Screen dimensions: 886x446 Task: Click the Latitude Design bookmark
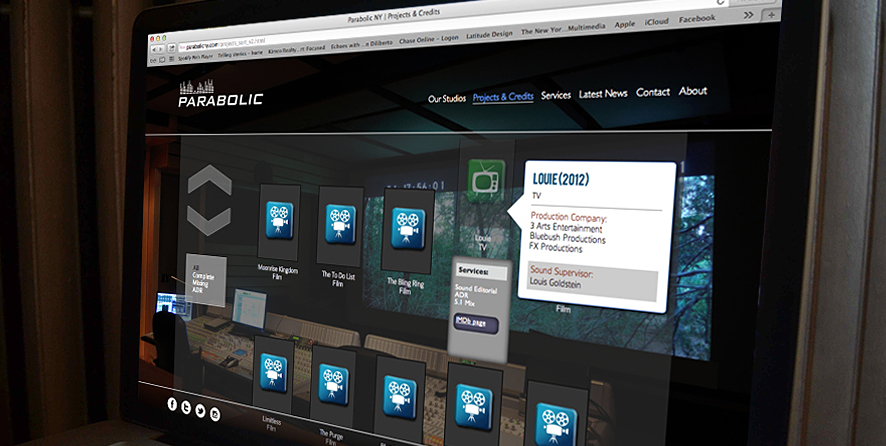489,35
